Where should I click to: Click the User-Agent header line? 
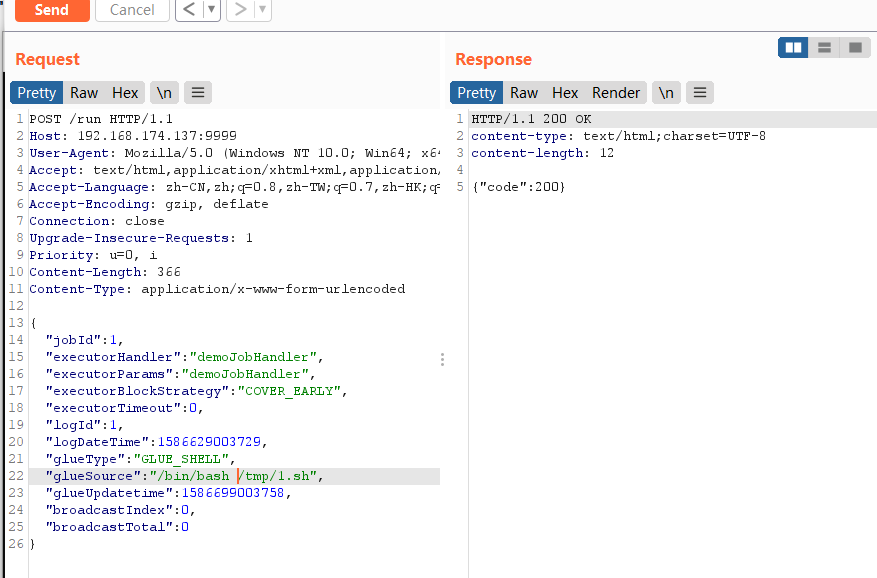pos(234,153)
